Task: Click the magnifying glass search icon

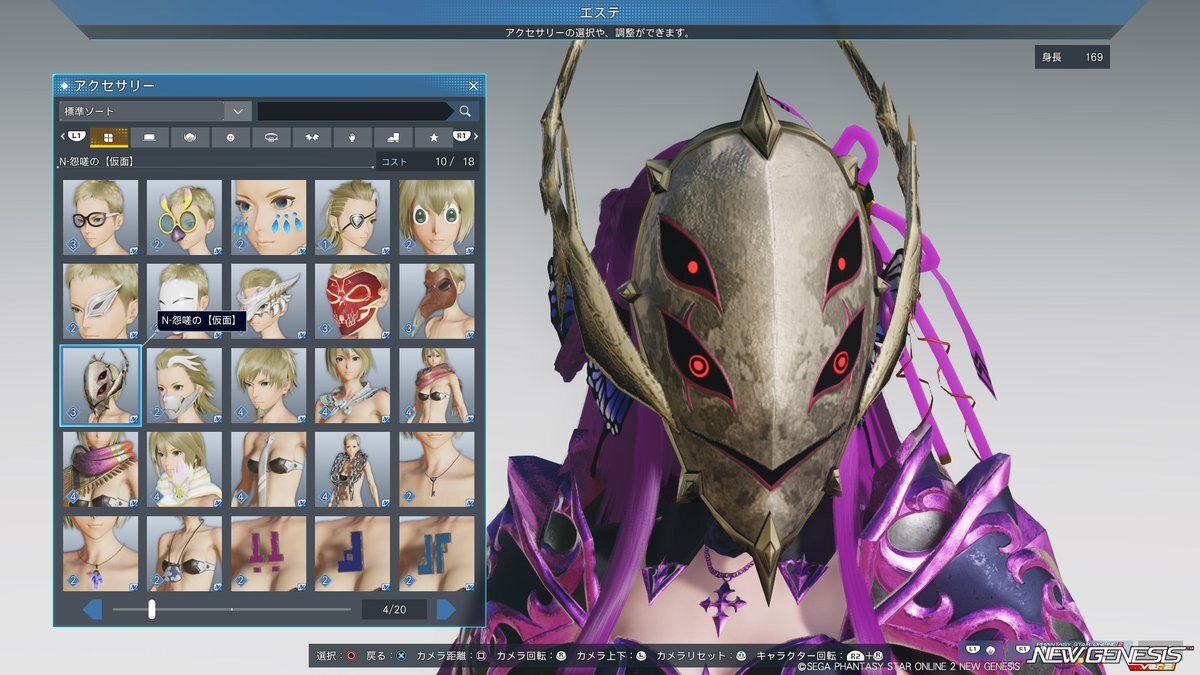Action: pyautogui.click(x=465, y=111)
